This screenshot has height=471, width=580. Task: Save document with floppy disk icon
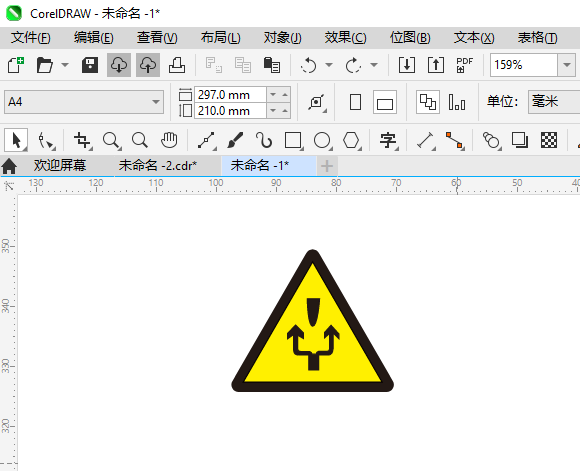(x=90, y=65)
